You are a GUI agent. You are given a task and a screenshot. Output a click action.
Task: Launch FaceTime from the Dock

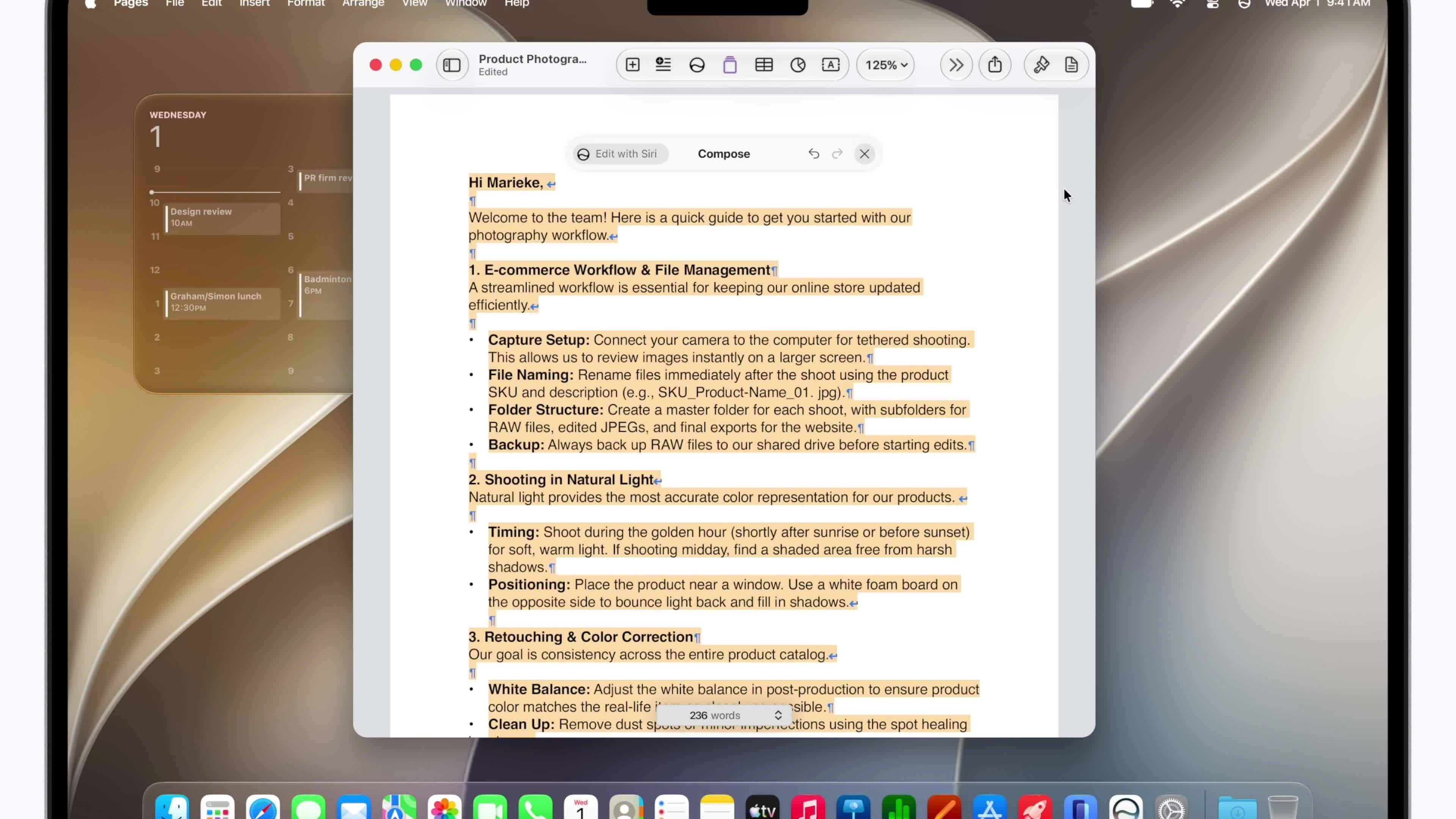click(x=490, y=808)
